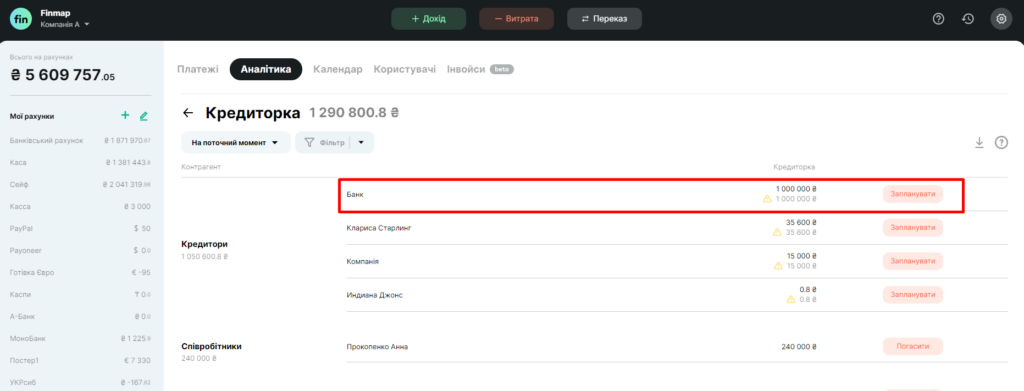This screenshot has height=391, width=1024.
Task: Click Мої рахунки heading
Action: pyautogui.click(x=32, y=116)
